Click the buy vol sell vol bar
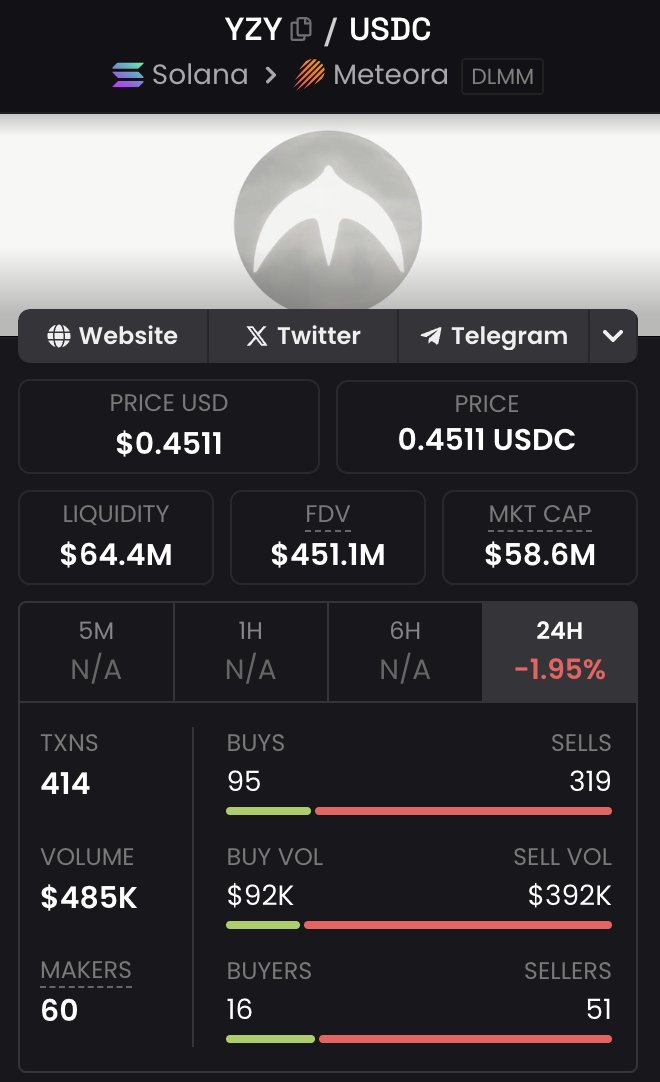 click(419, 925)
